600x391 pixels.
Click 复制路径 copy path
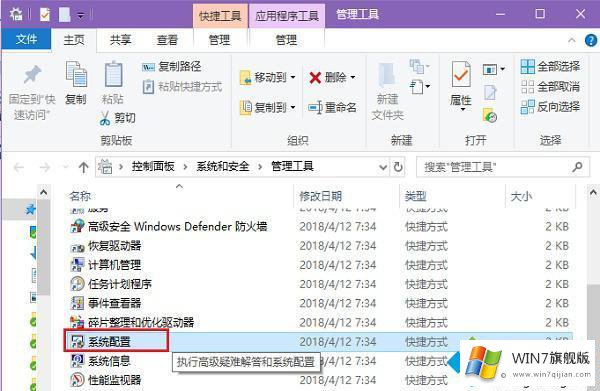(x=171, y=67)
